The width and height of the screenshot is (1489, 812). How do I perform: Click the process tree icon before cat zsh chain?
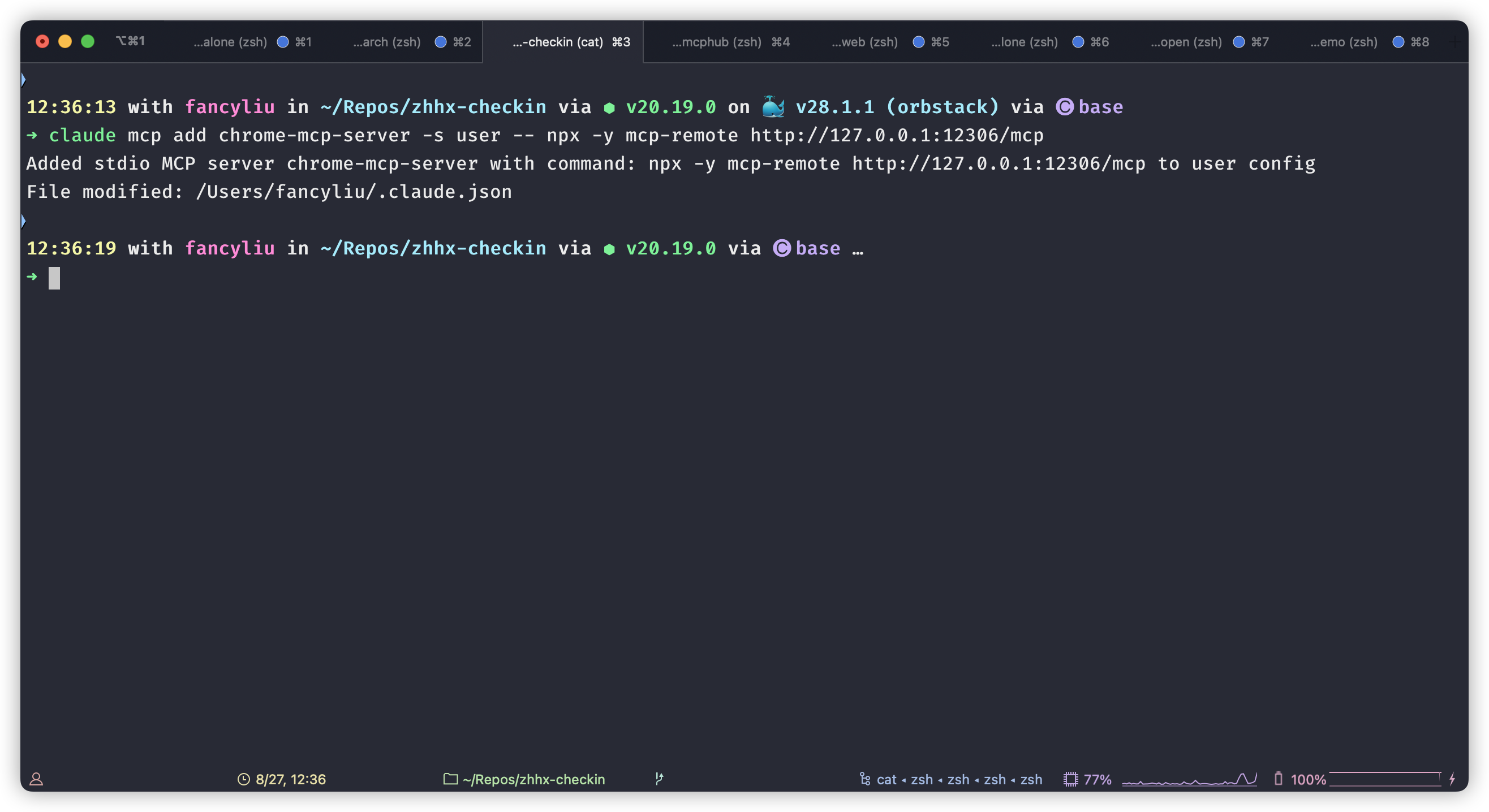[864, 779]
